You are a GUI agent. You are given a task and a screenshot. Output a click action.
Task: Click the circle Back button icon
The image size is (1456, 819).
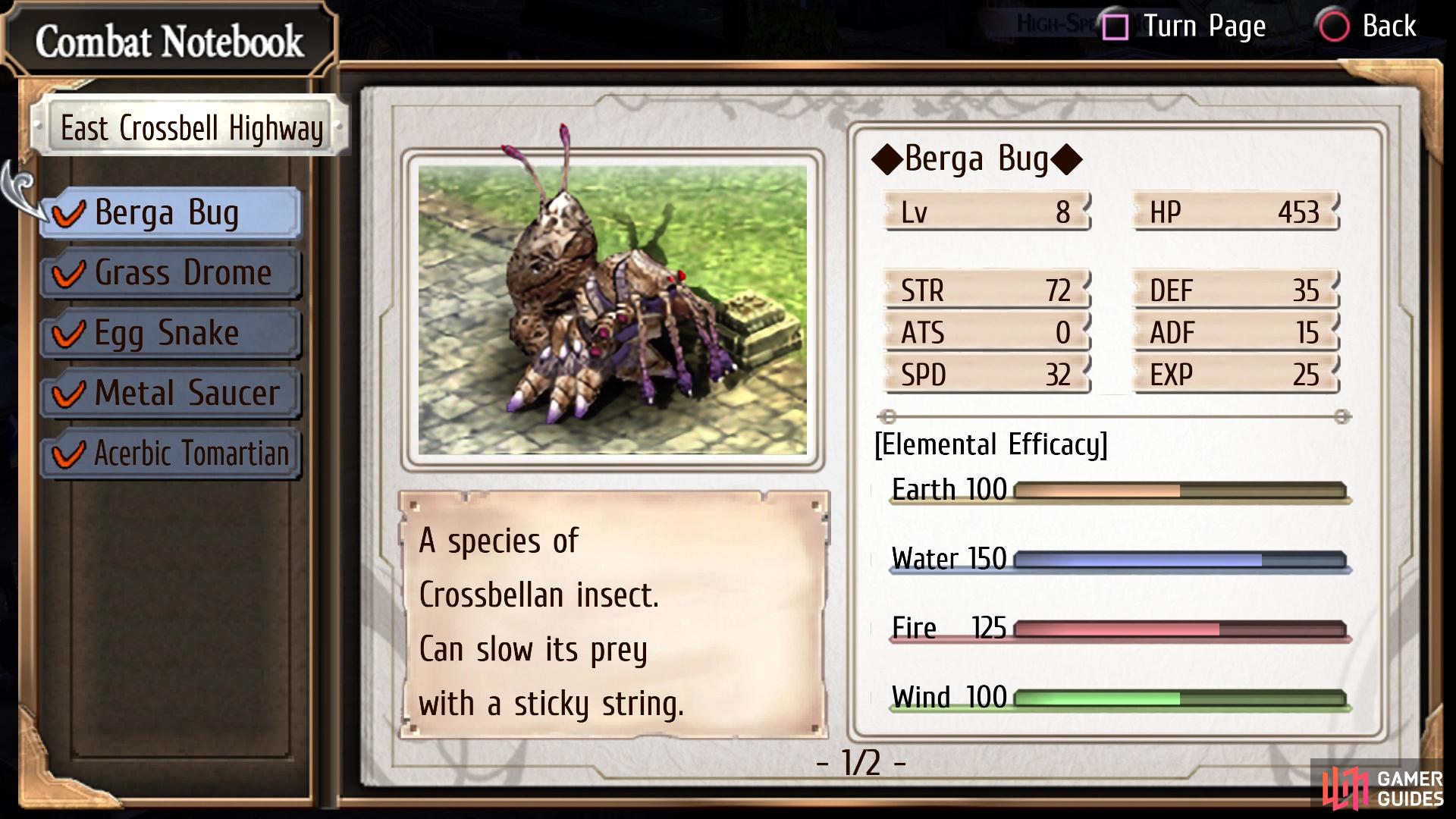pyautogui.click(x=1333, y=27)
